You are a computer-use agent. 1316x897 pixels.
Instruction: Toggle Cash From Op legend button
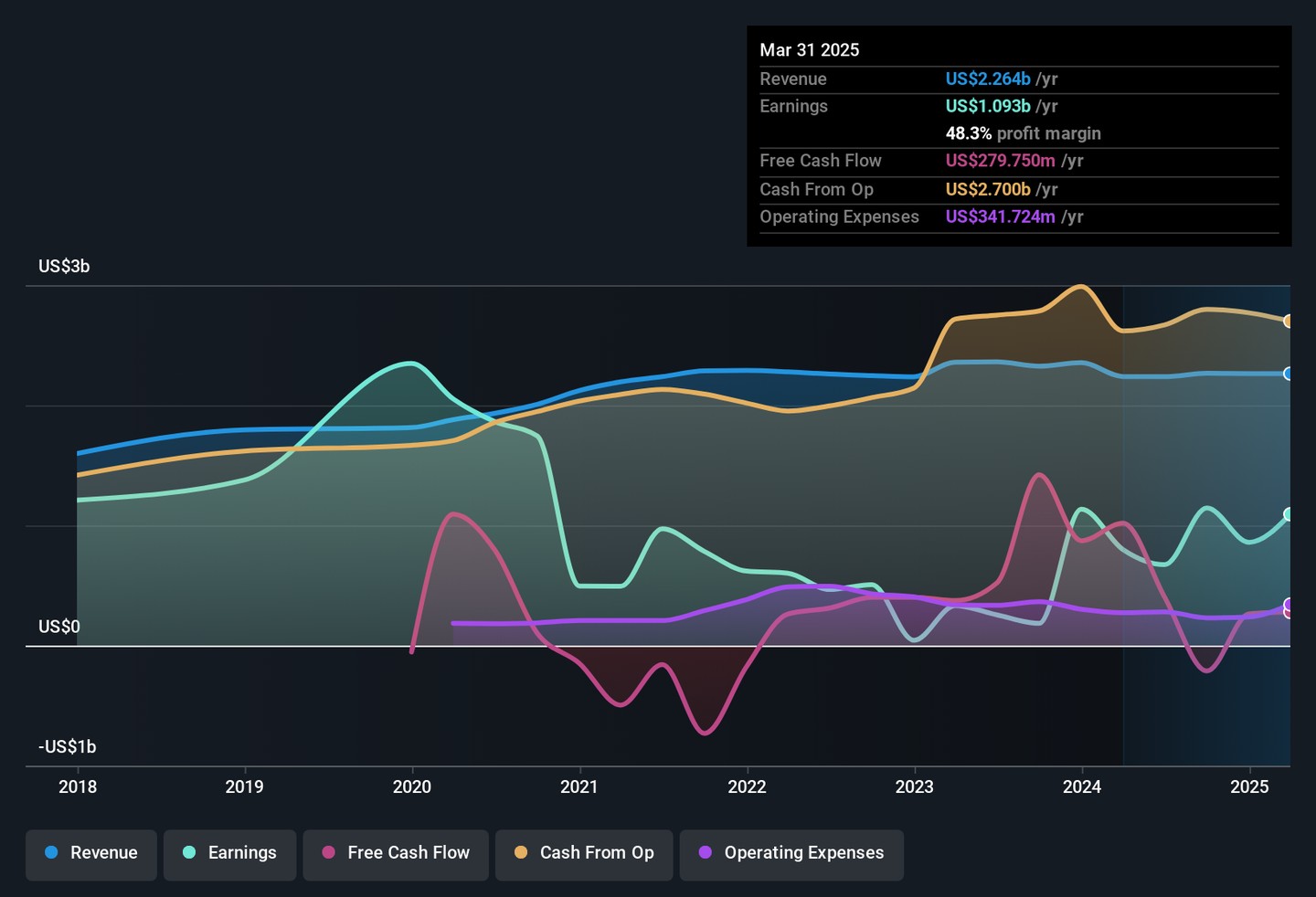tap(584, 854)
